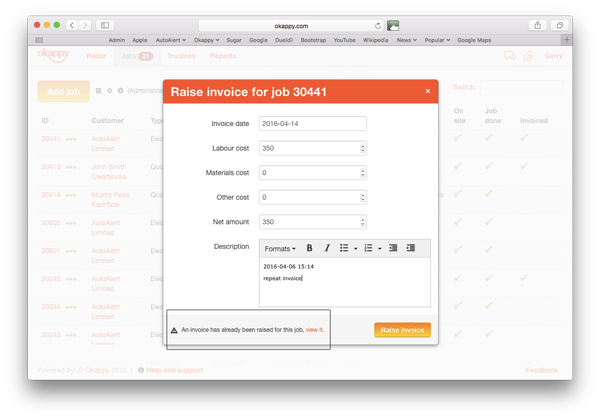The image size is (600, 419).
Task: Open job ID 30343
Action: (51, 335)
